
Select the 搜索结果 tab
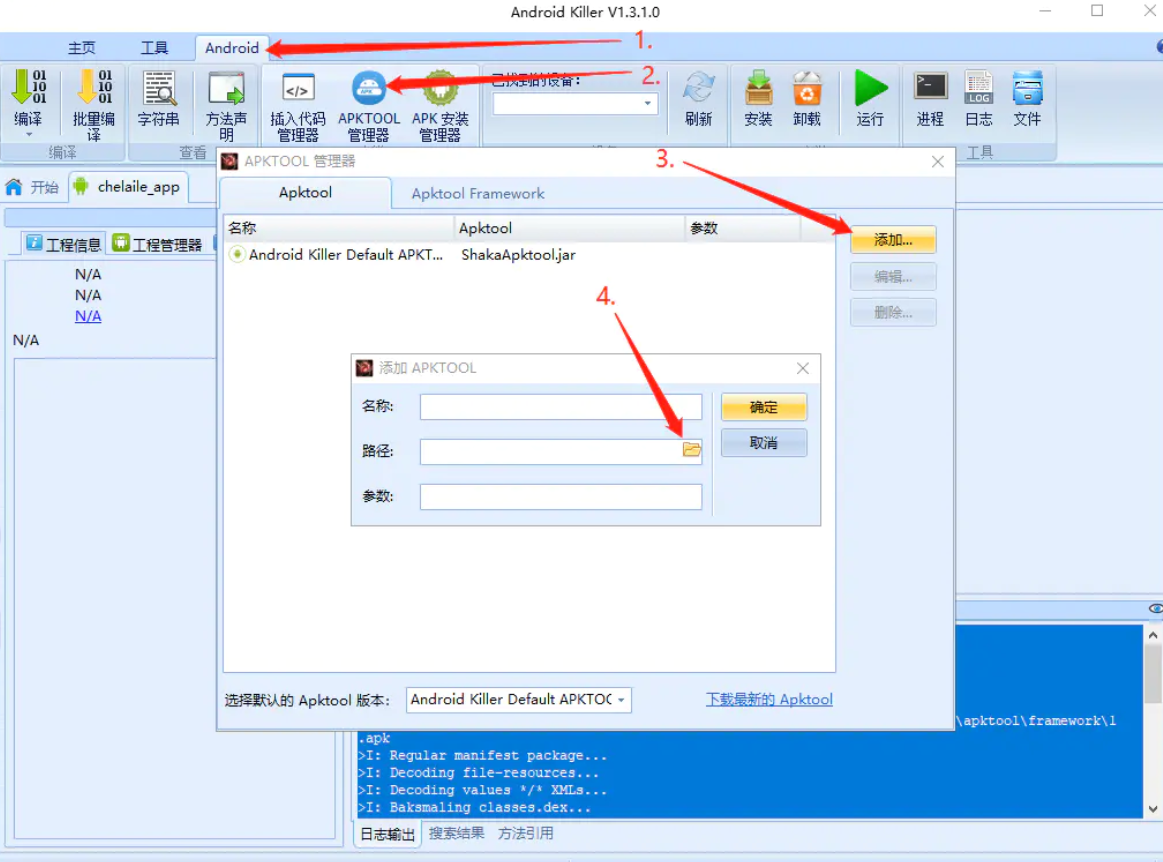click(456, 833)
